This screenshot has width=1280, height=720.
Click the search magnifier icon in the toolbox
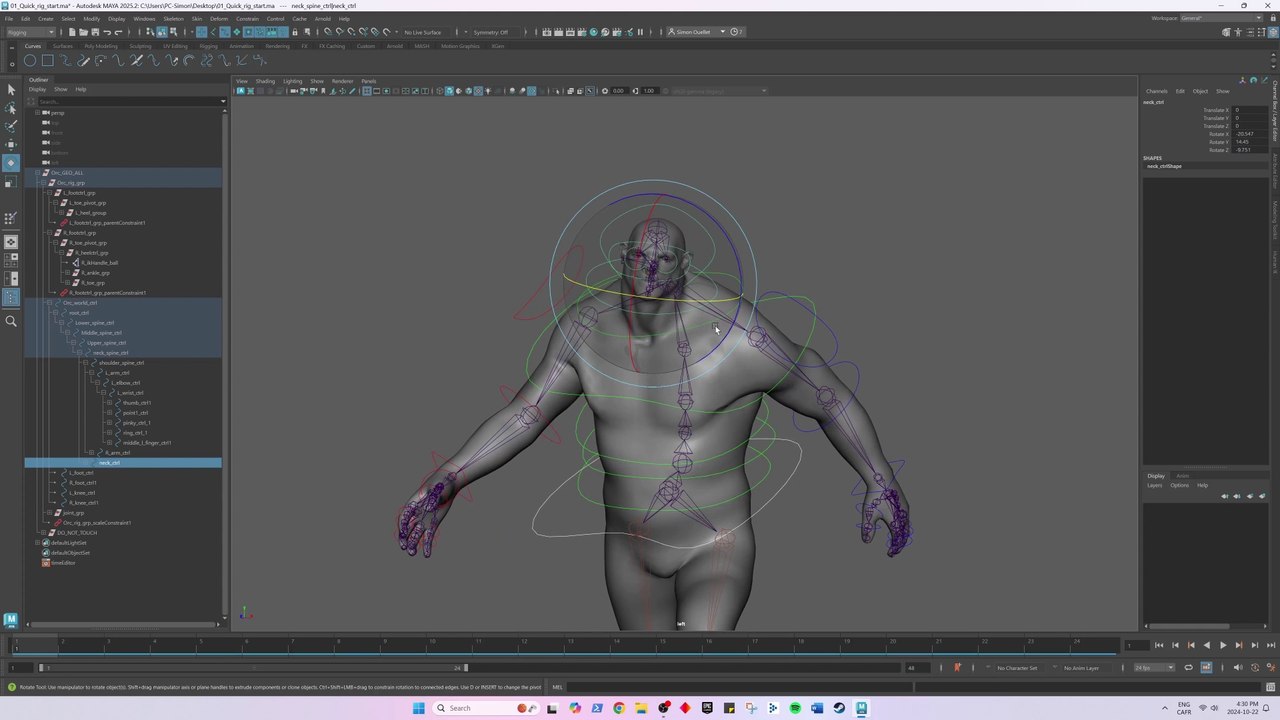(x=11, y=321)
